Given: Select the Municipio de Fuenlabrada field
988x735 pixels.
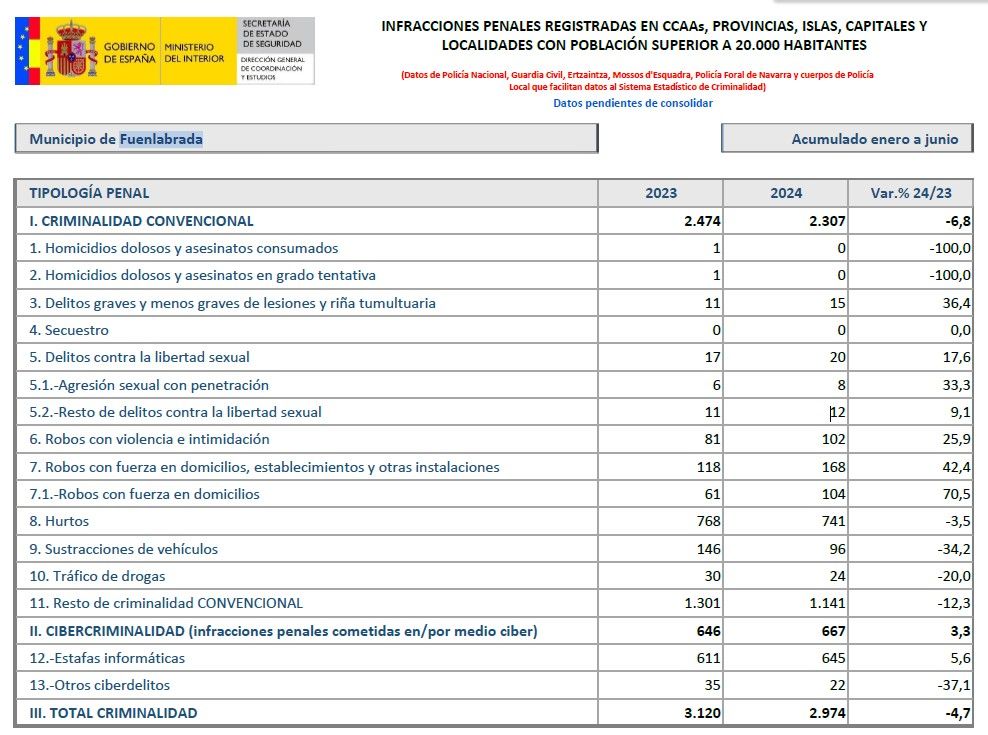Looking at the screenshot, I should [306, 139].
